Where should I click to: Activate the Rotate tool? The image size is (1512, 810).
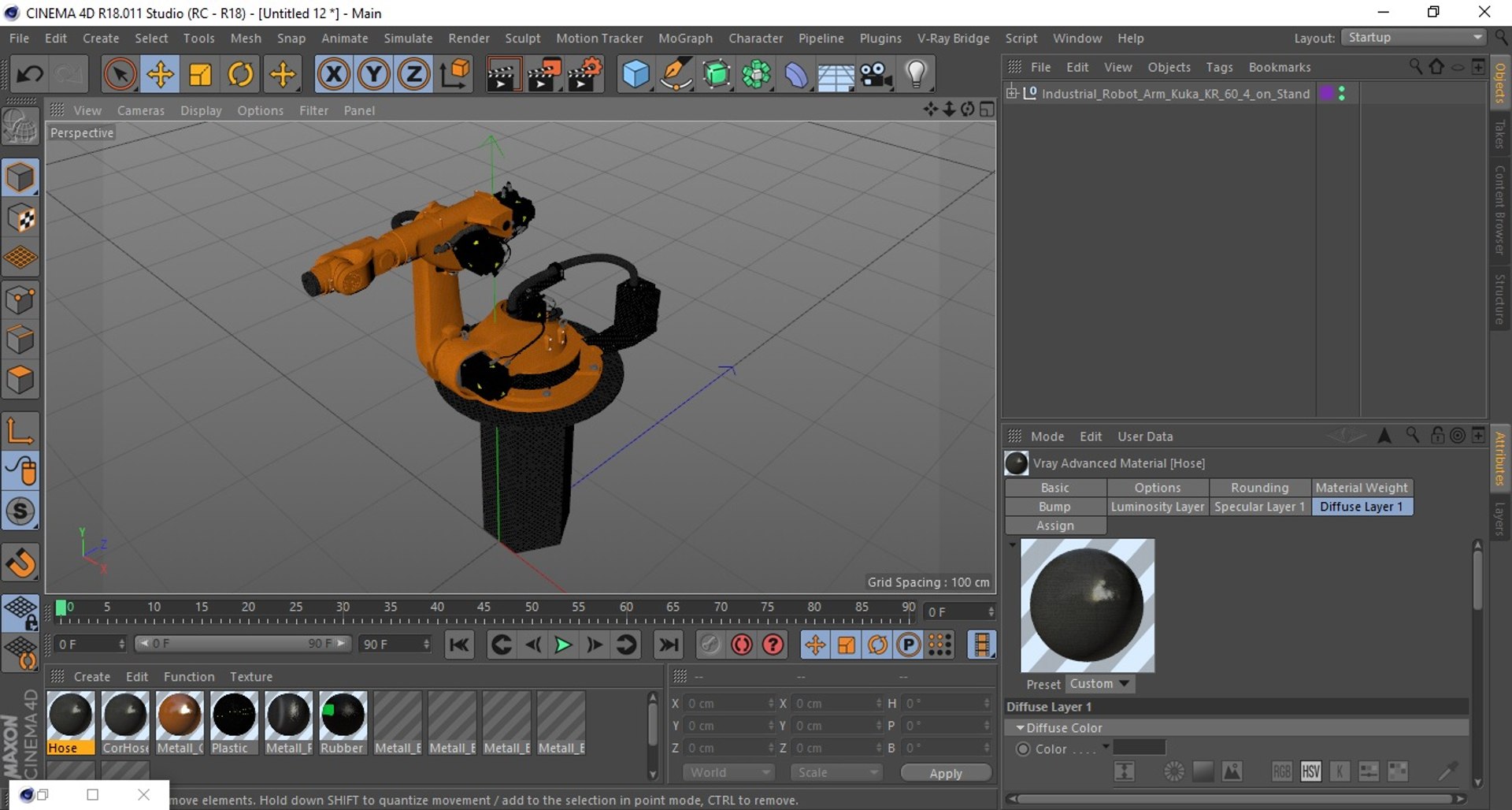240,74
